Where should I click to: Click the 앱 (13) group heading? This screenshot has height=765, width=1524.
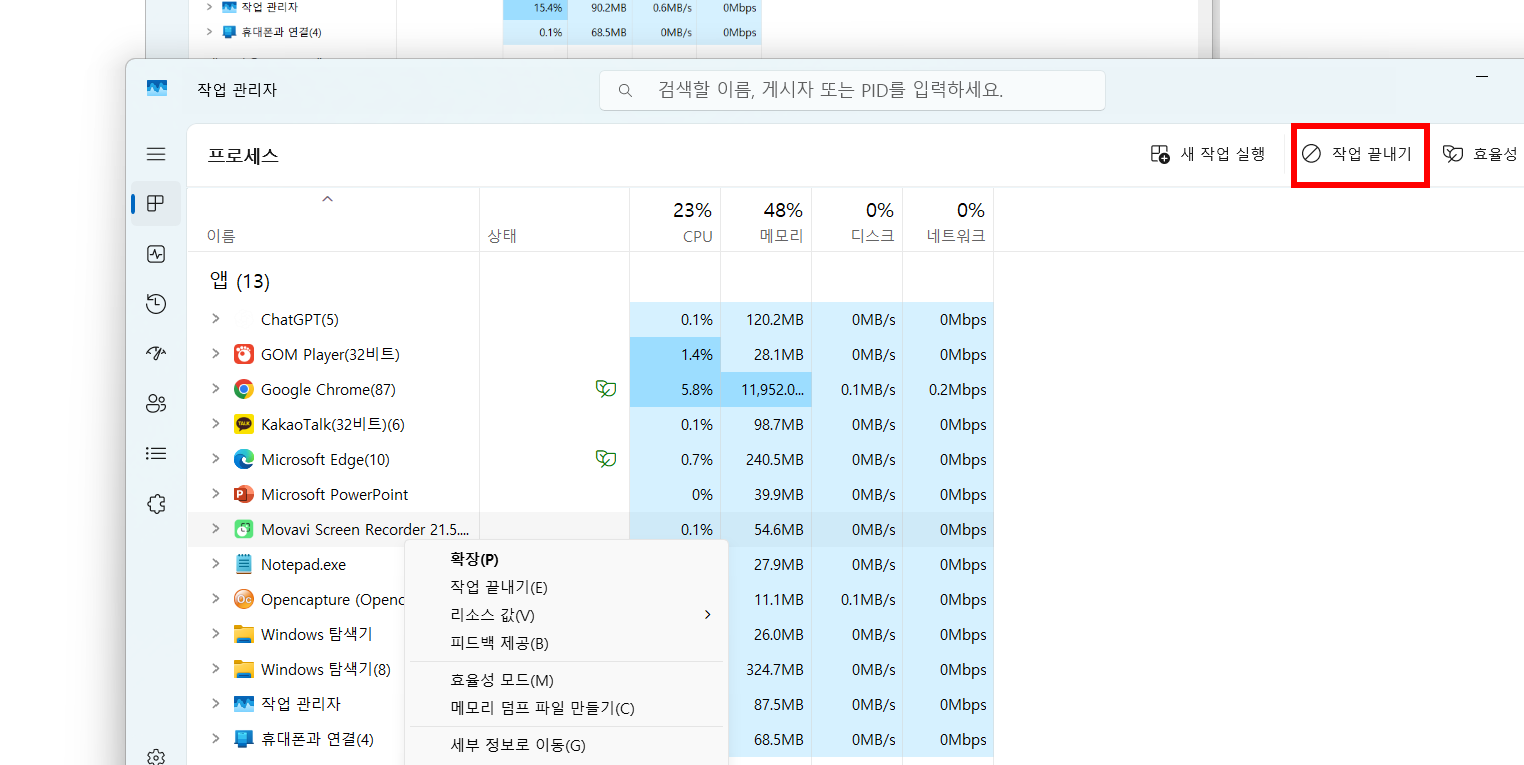coord(240,281)
